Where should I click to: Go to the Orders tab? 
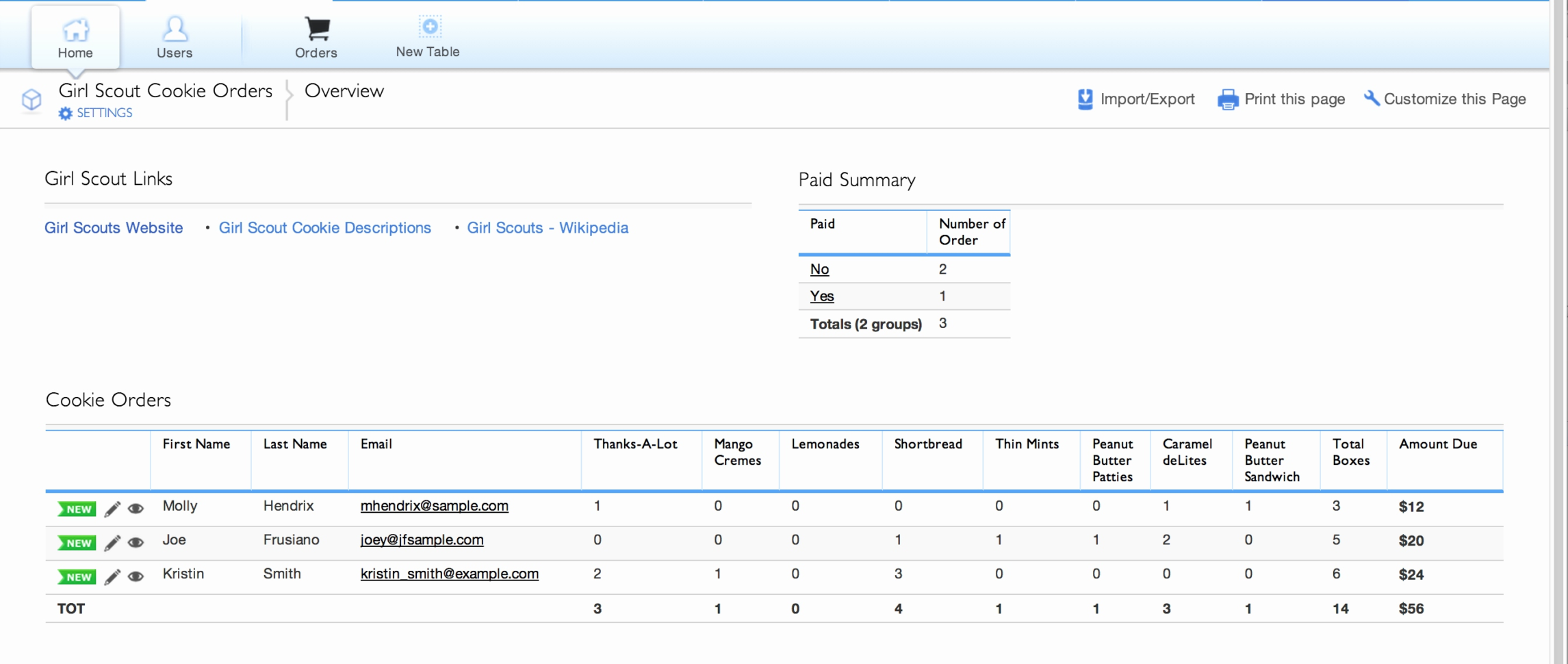click(316, 38)
